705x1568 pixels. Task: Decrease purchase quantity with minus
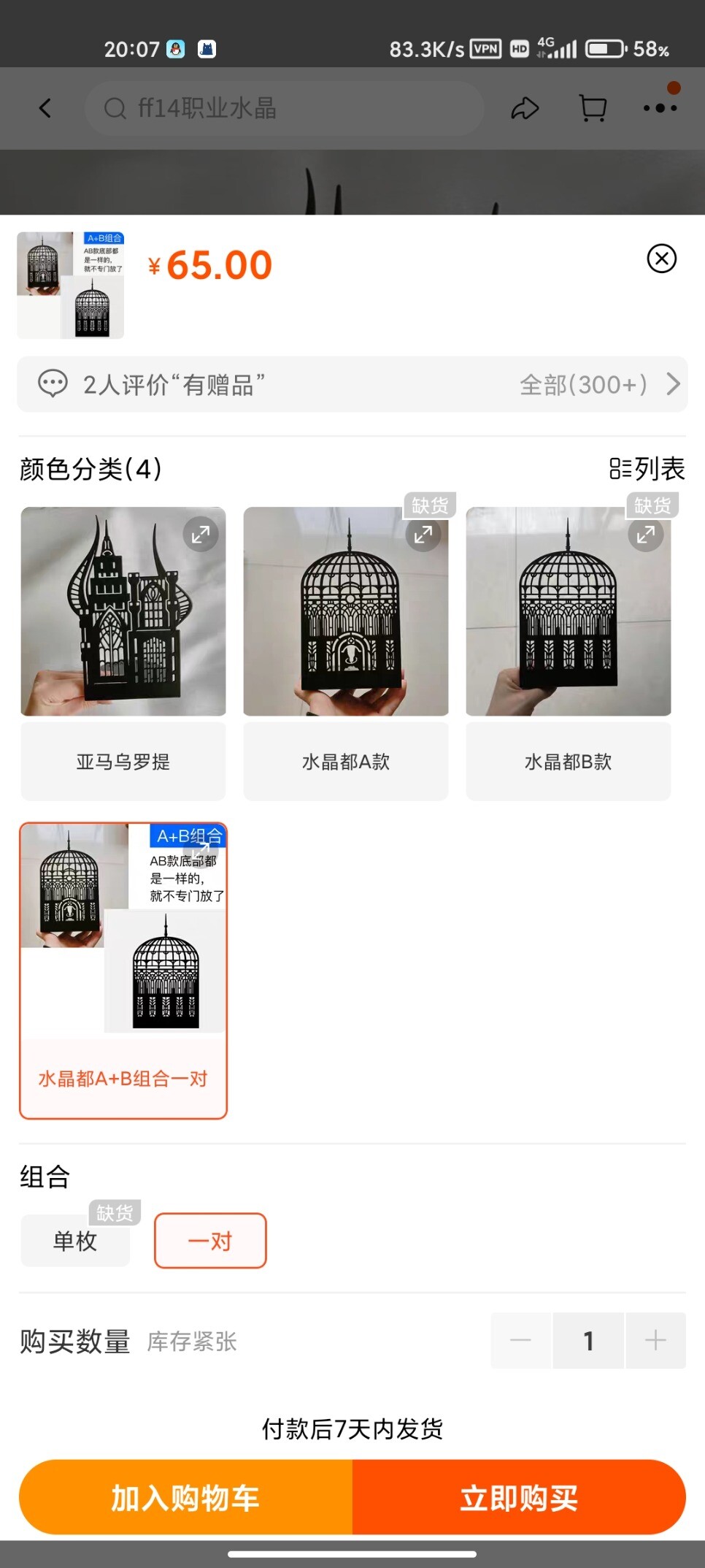pos(521,1340)
